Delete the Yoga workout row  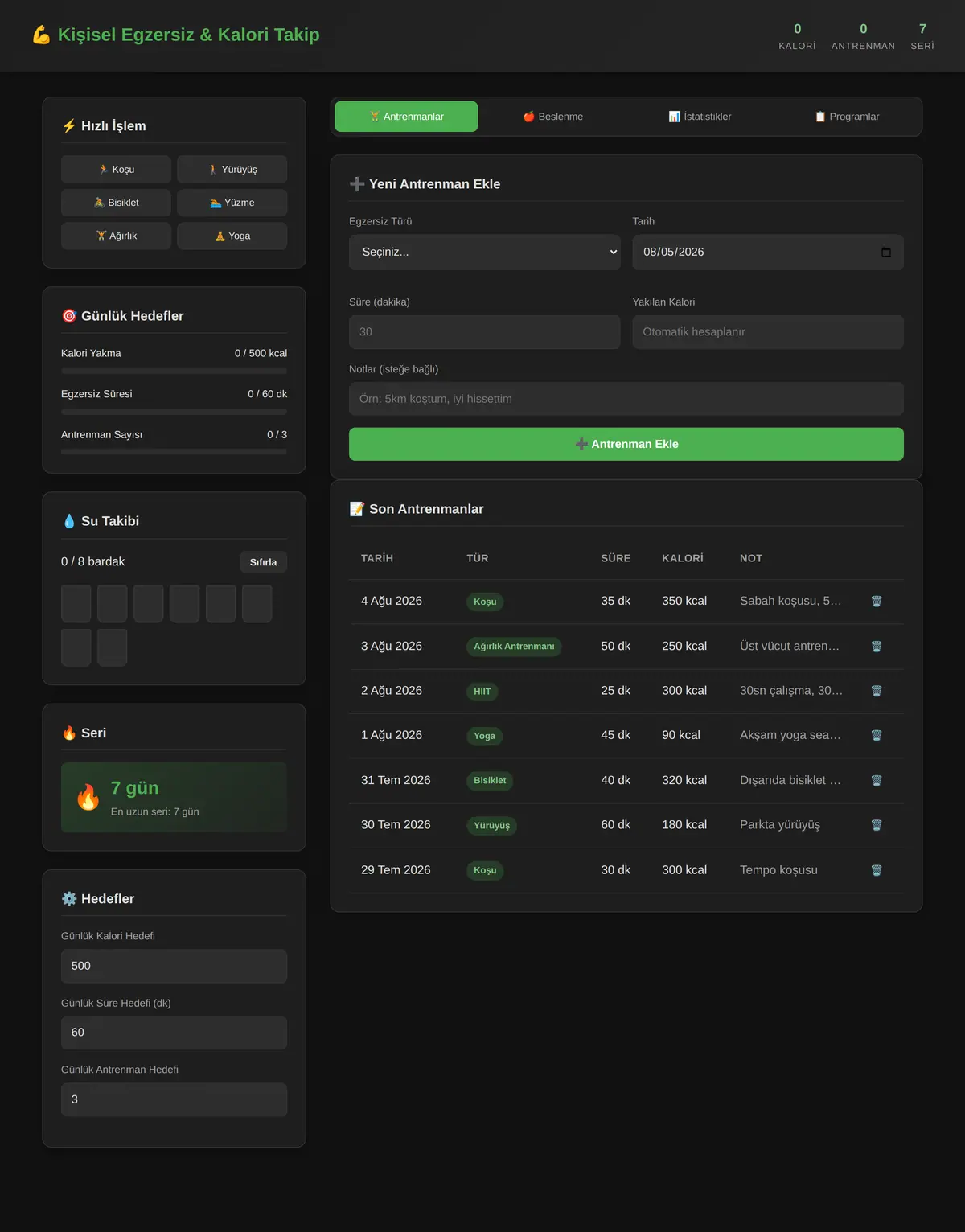(877, 736)
